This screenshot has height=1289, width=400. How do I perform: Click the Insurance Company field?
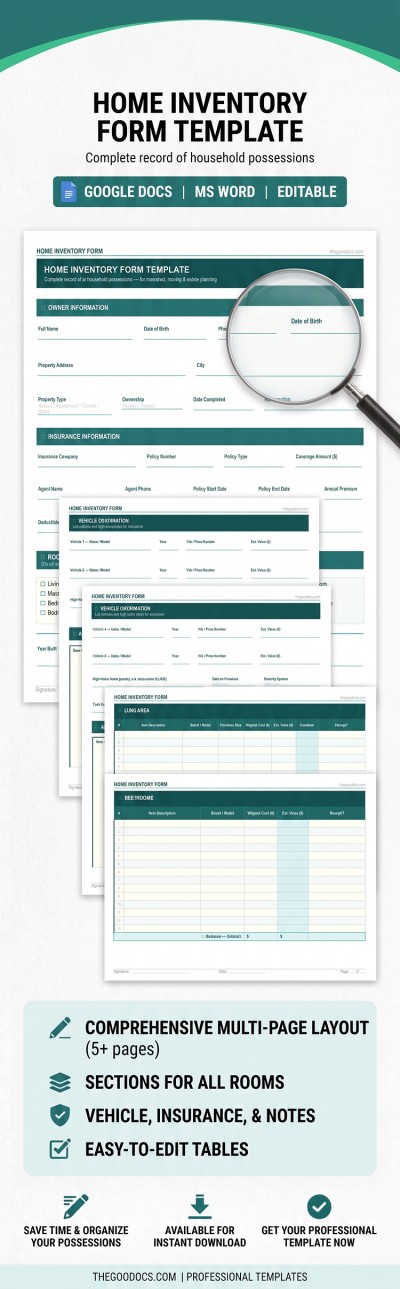point(86,461)
